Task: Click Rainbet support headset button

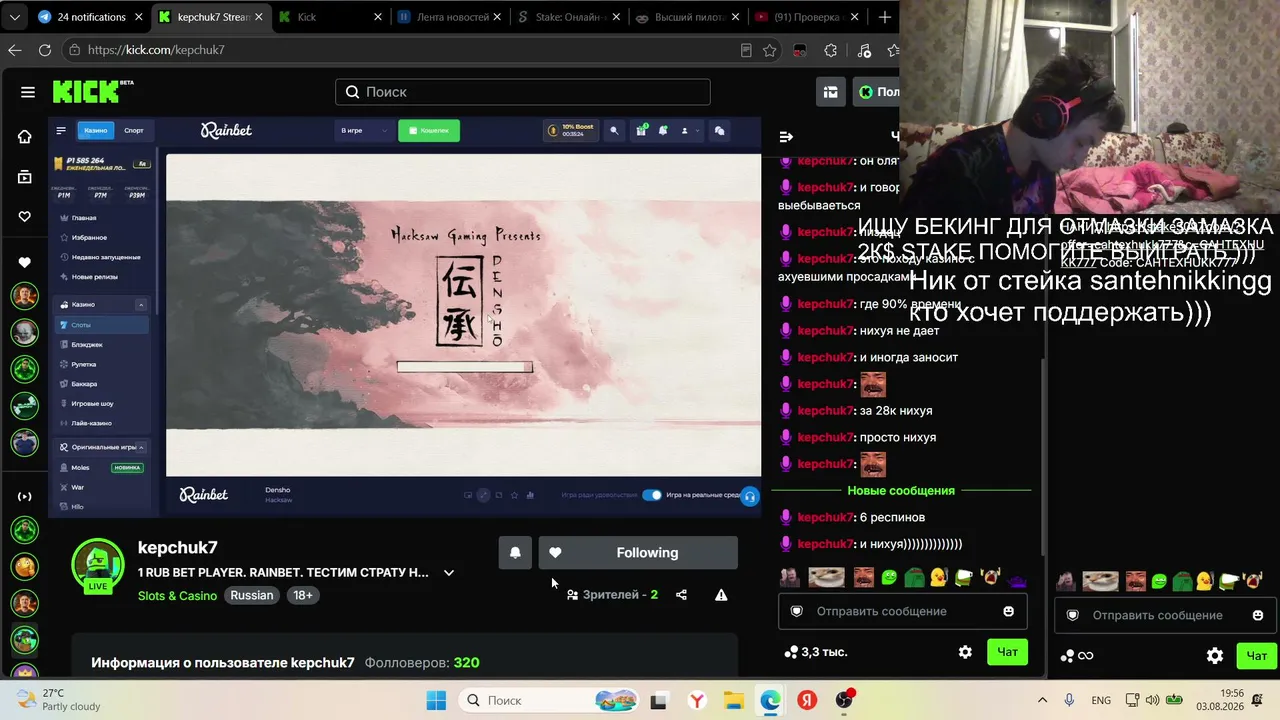Action: pos(750,496)
